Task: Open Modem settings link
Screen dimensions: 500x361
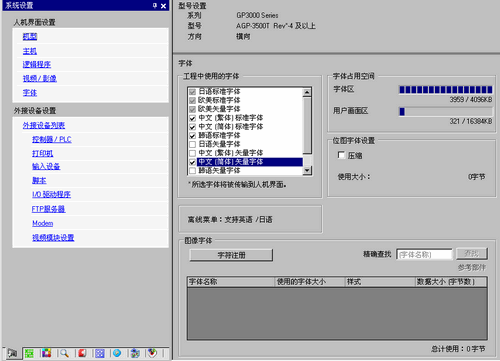Action: (42, 223)
